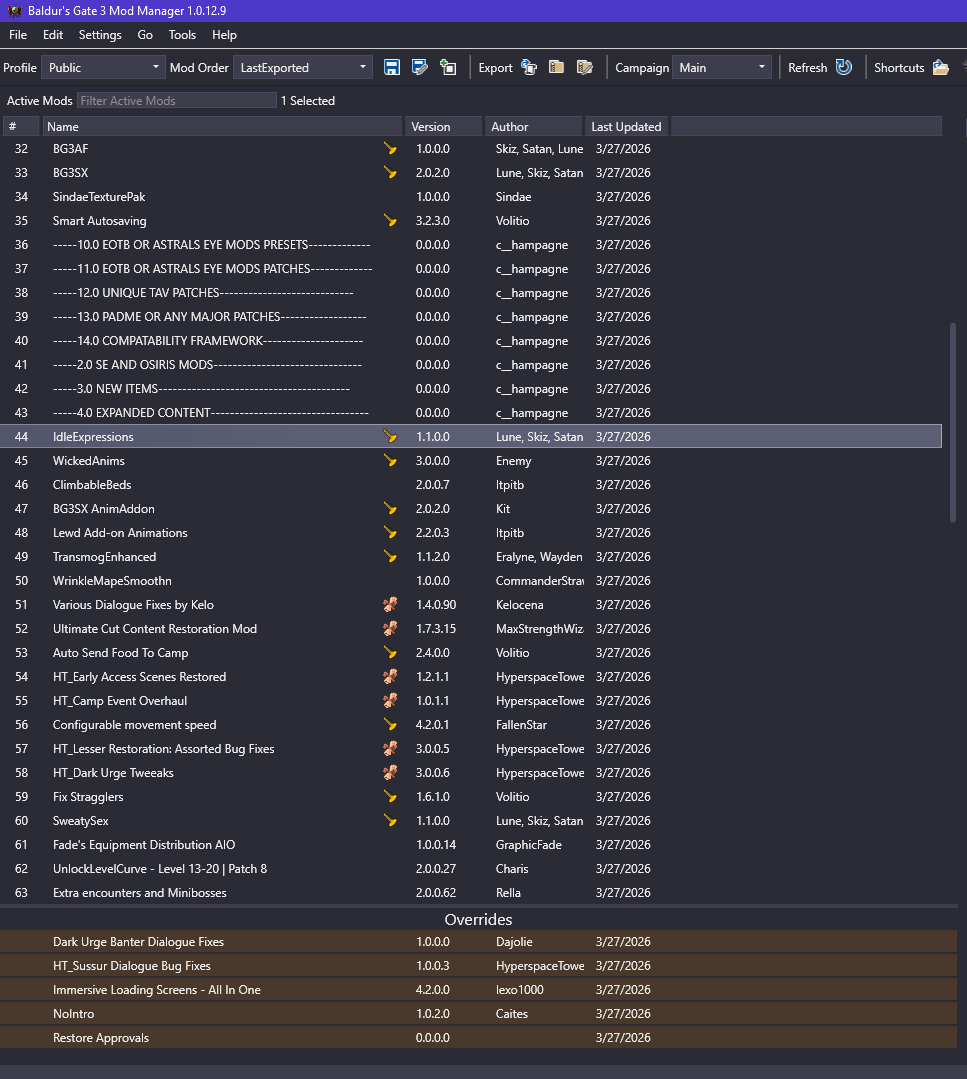Click the Save order as icon

(x=419, y=67)
